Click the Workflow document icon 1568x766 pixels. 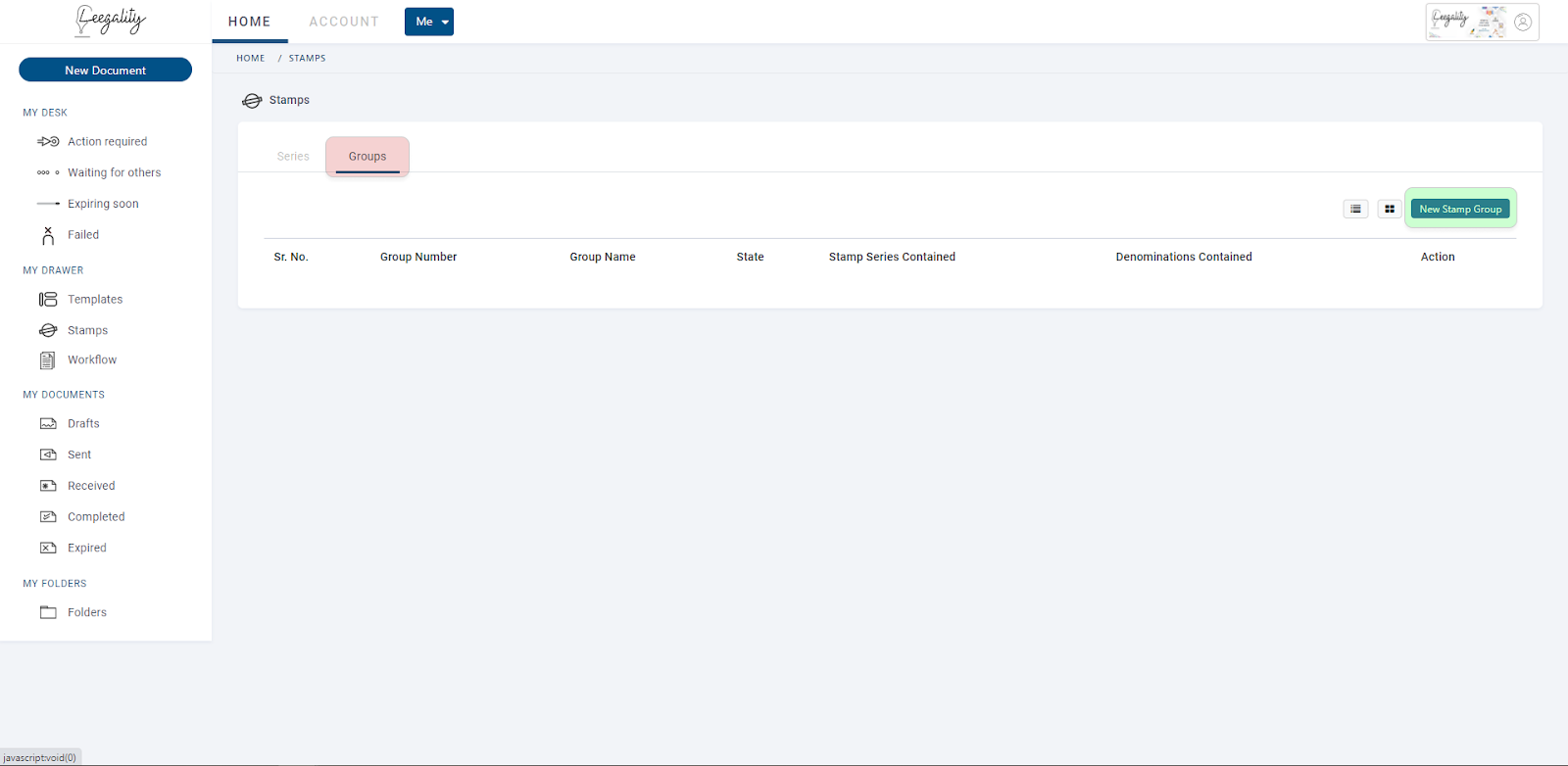[47, 360]
